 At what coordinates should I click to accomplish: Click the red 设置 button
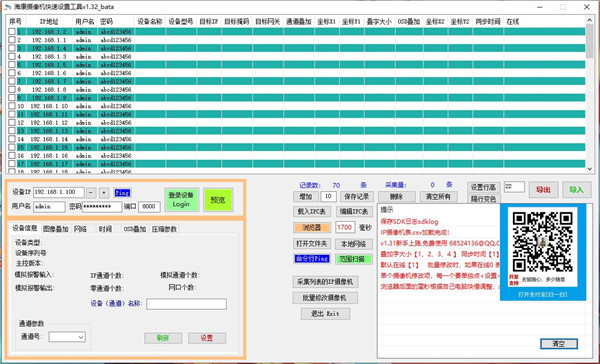pos(207,338)
